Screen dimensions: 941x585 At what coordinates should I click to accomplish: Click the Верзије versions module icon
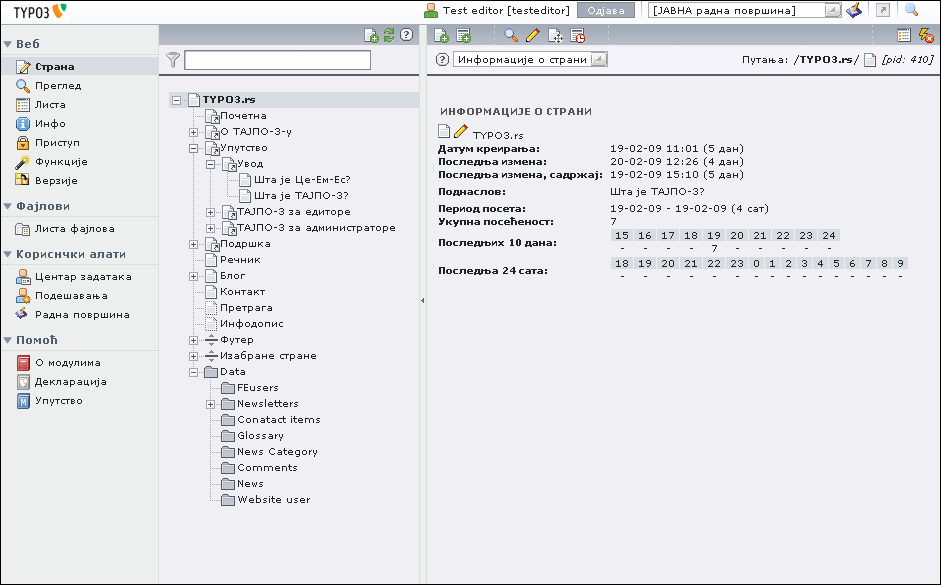pyautogui.click(x=22, y=180)
